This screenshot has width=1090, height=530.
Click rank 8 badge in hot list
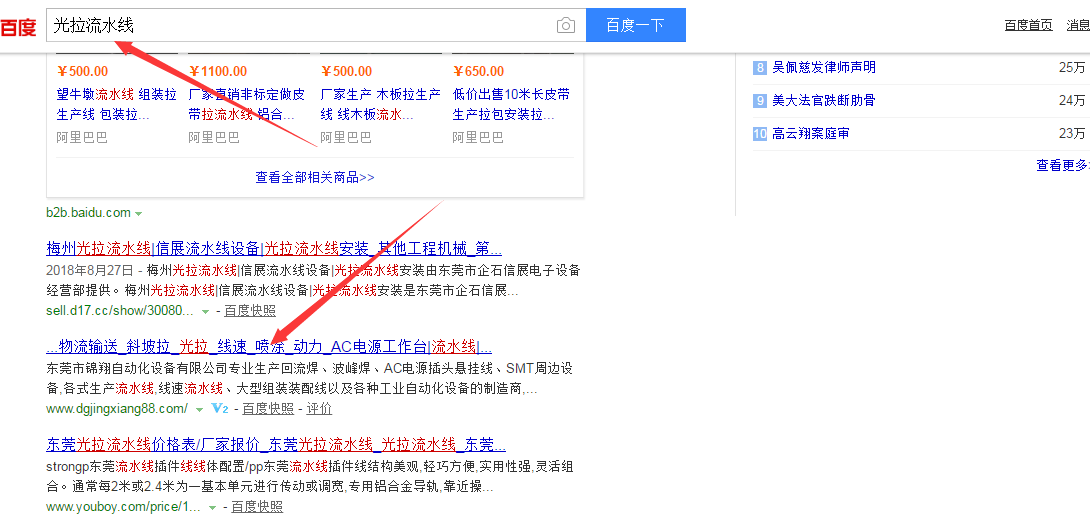click(760, 67)
